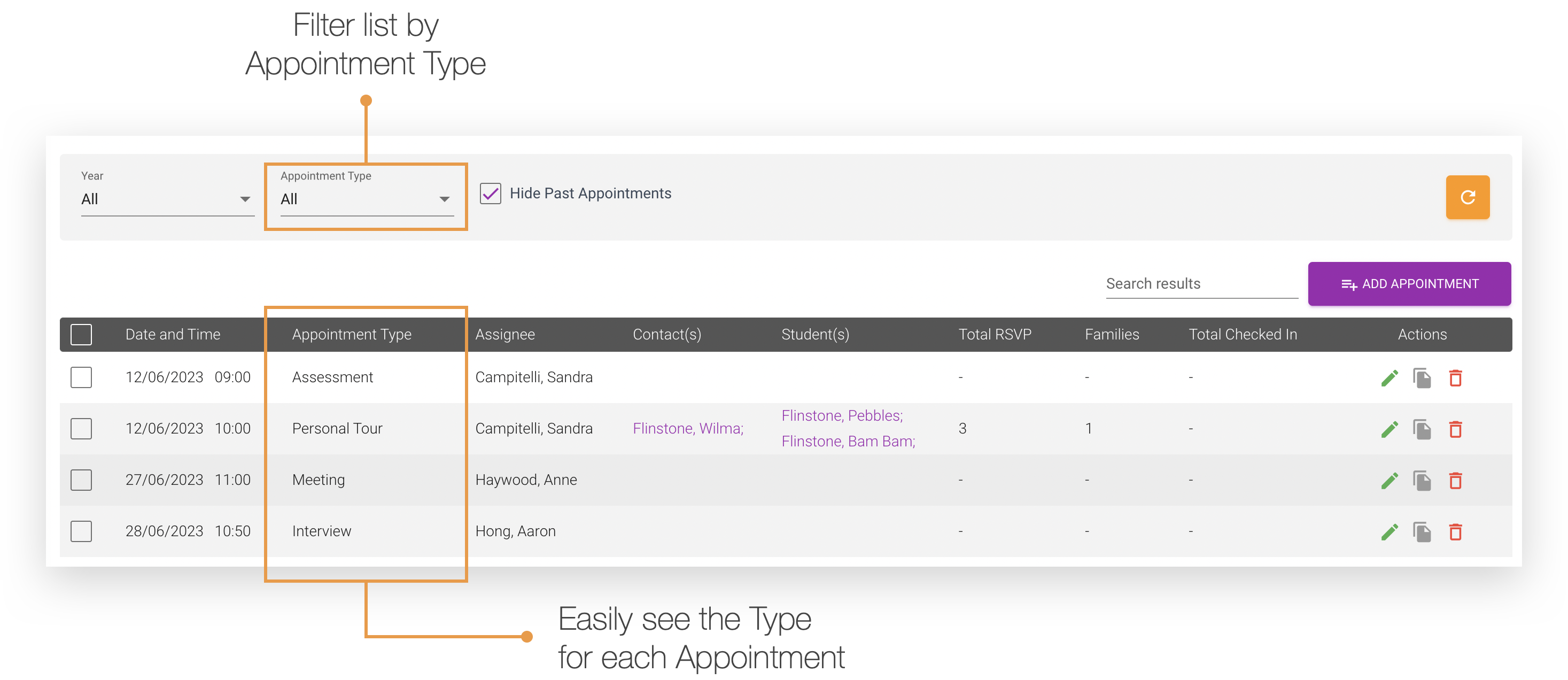The width and height of the screenshot is (1568, 680).
Task: Click the Search results input field
Action: [x=1201, y=283]
